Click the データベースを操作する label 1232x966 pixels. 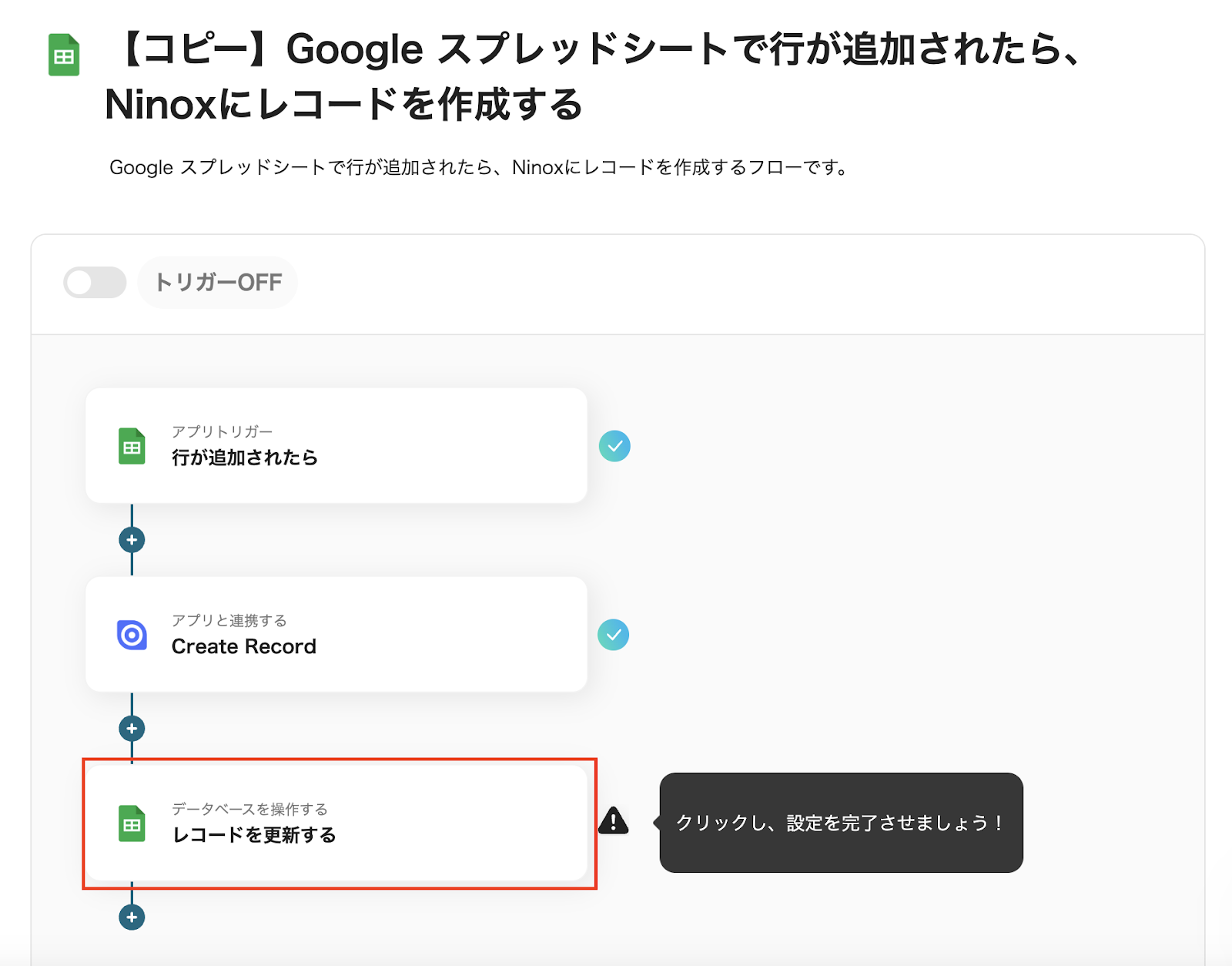[249, 809]
